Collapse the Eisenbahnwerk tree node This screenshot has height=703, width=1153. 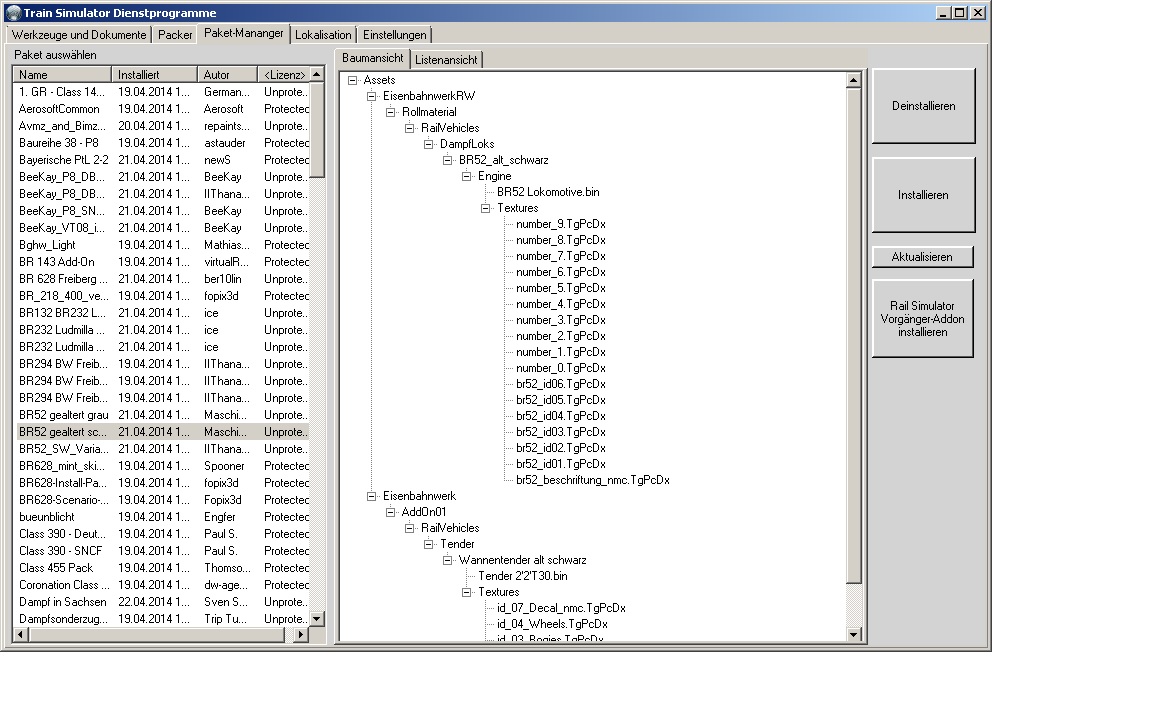click(x=371, y=496)
